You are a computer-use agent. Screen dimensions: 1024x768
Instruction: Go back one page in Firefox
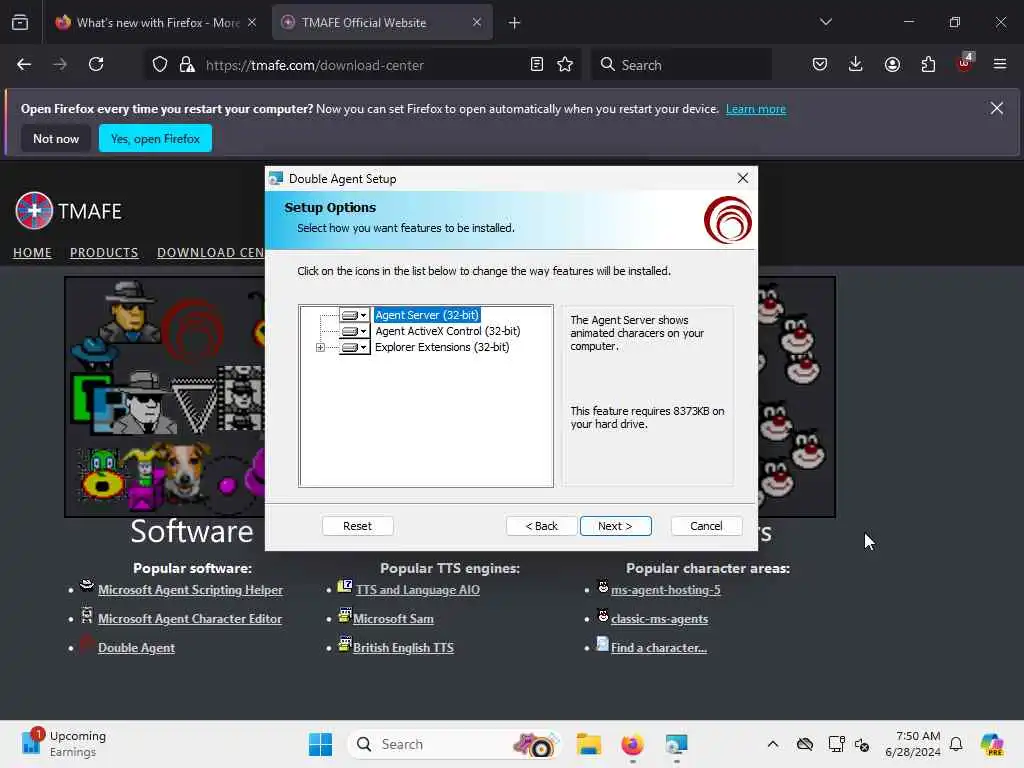24,65
